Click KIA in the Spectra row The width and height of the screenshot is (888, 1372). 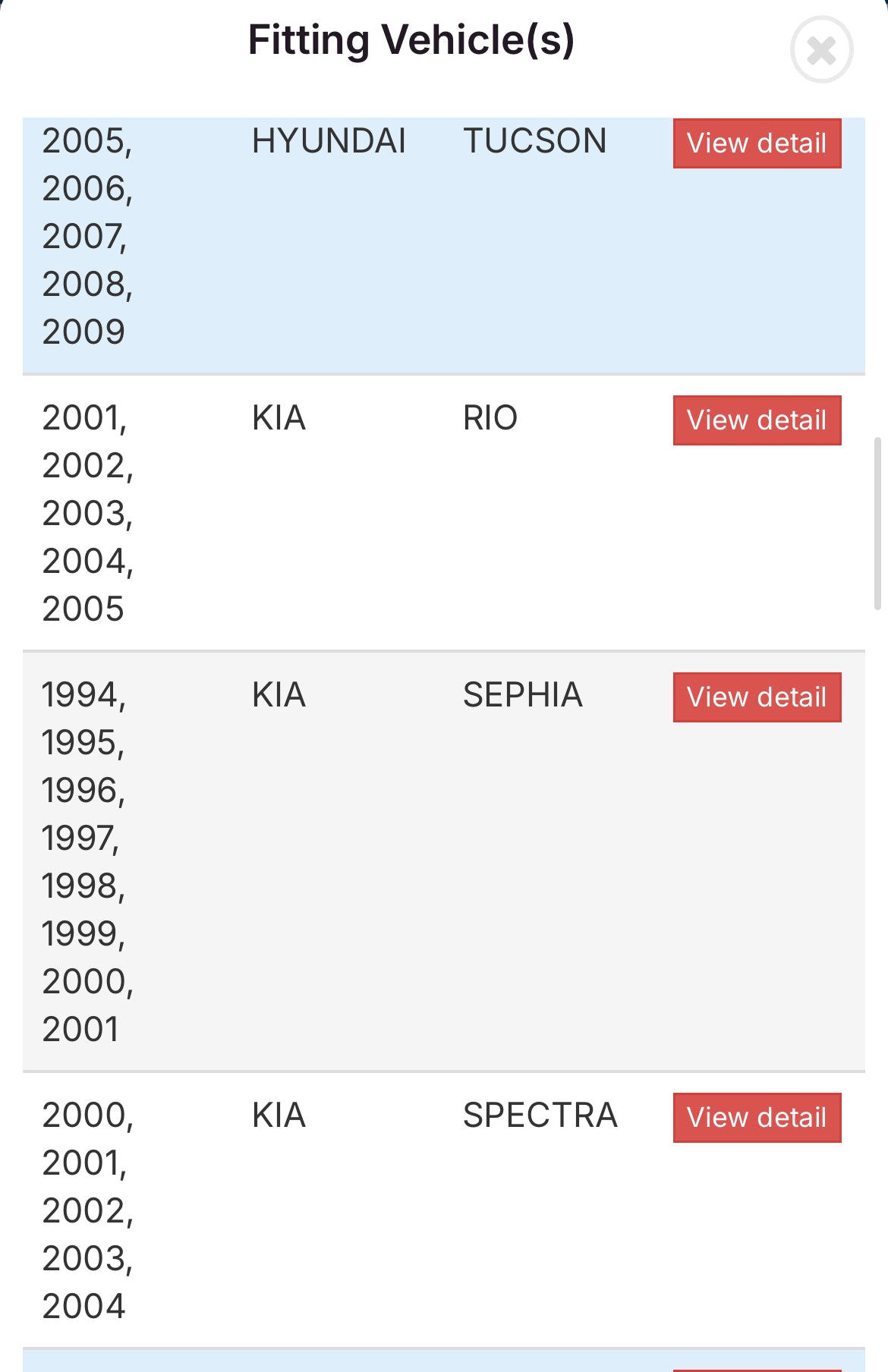279,1116
